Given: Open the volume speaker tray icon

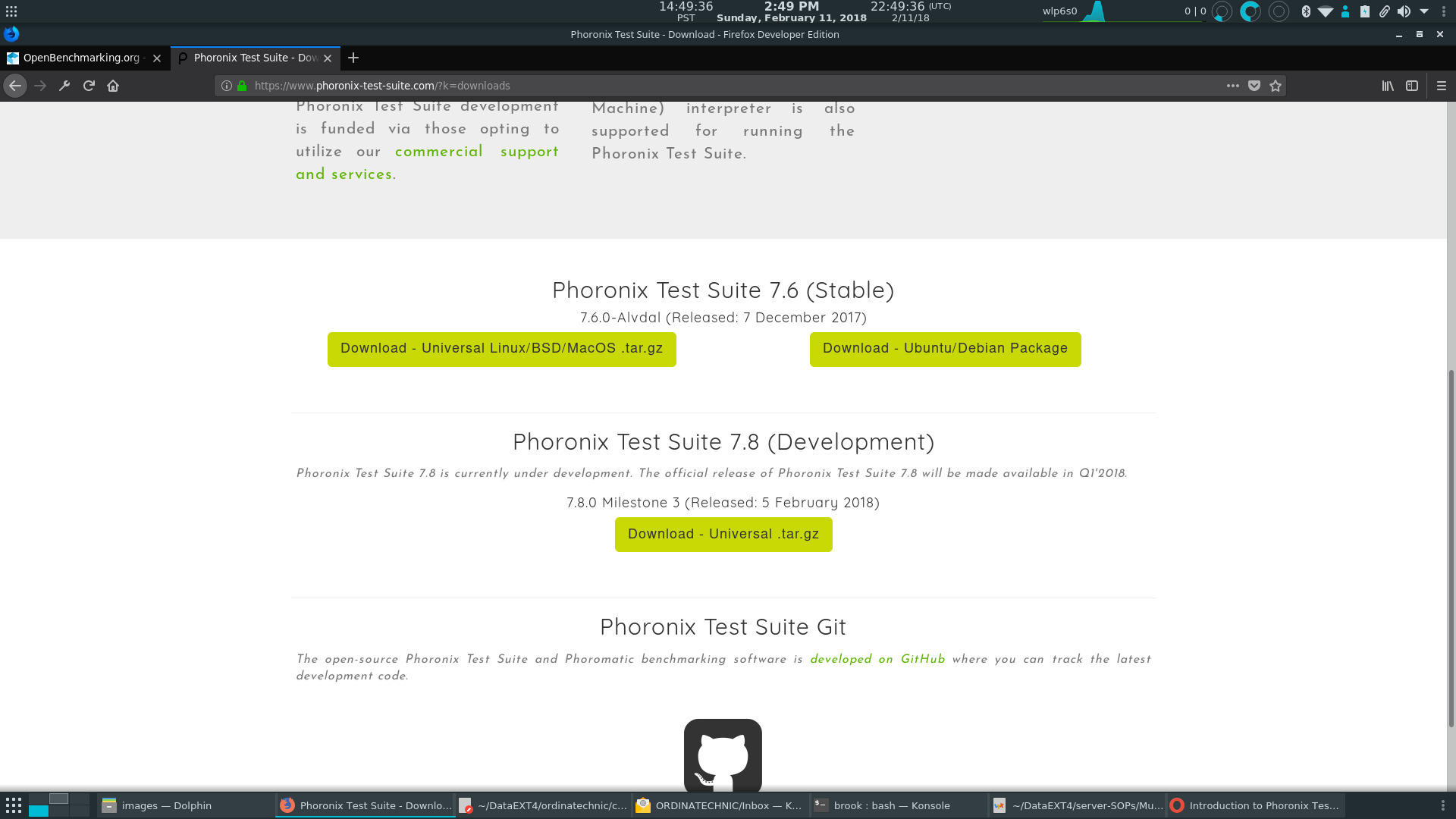Looking at the screenshot, I should click(1404, 11).
